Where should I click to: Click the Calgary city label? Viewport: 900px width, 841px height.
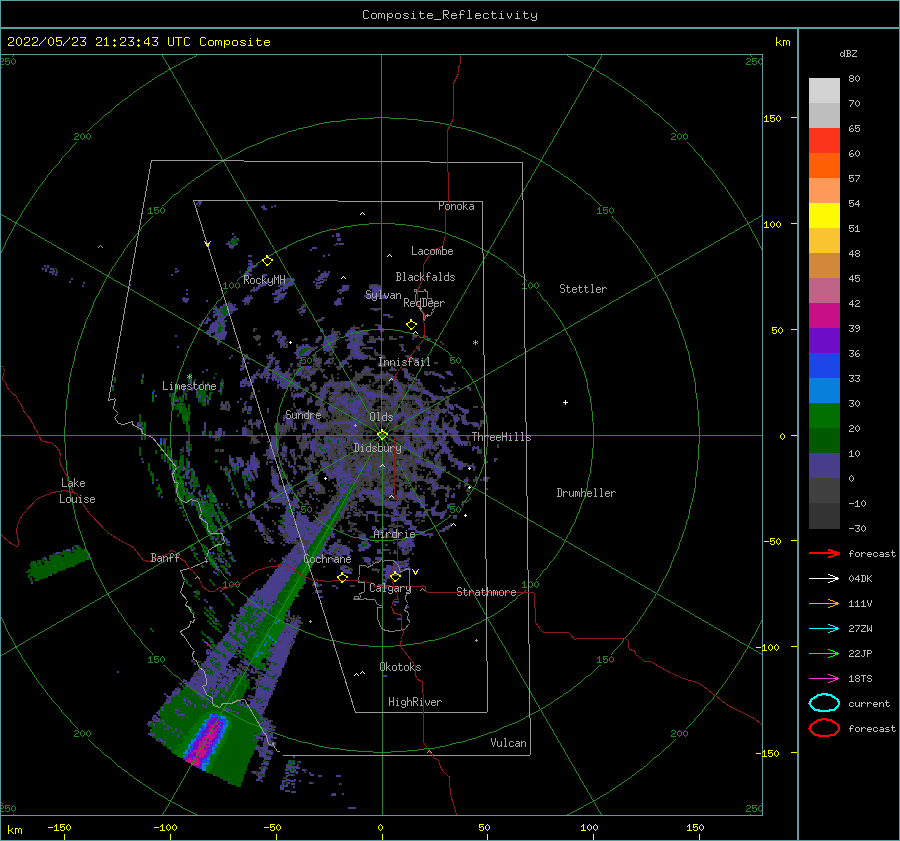coord(390,588)
